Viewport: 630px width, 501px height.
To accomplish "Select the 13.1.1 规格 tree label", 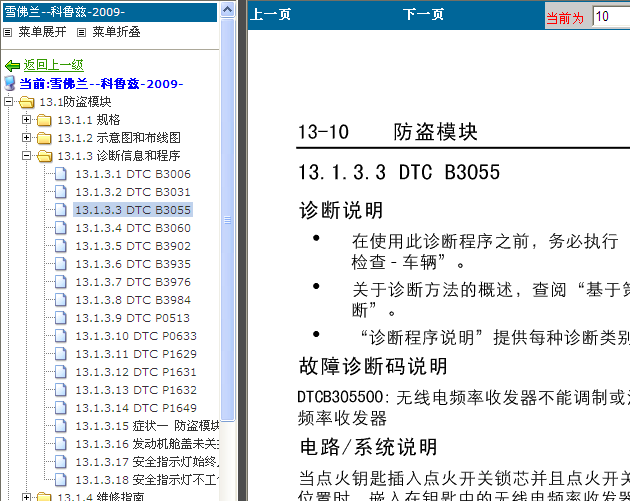I will [89, 120].
